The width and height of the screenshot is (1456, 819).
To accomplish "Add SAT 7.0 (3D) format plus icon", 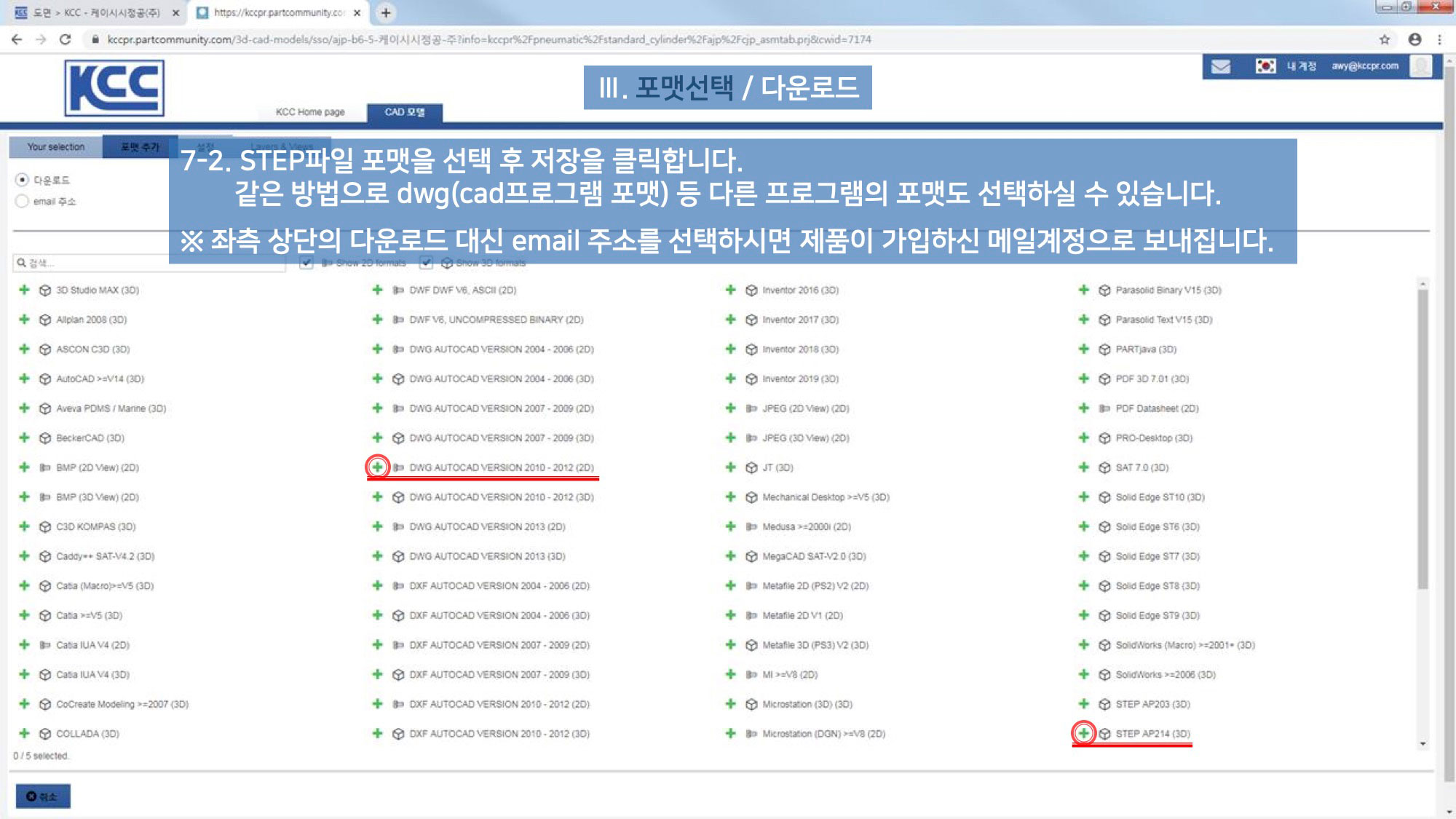I will tap(1083, 467).
